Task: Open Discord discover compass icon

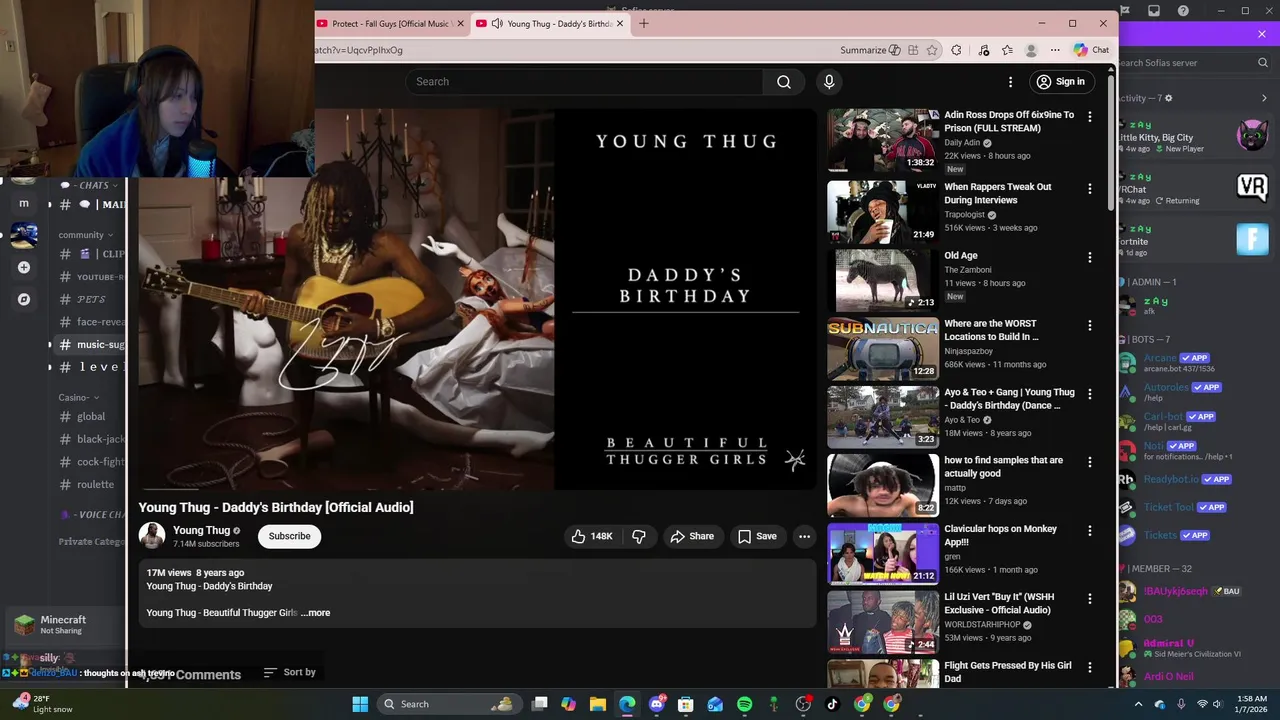Action: point(24,299)
